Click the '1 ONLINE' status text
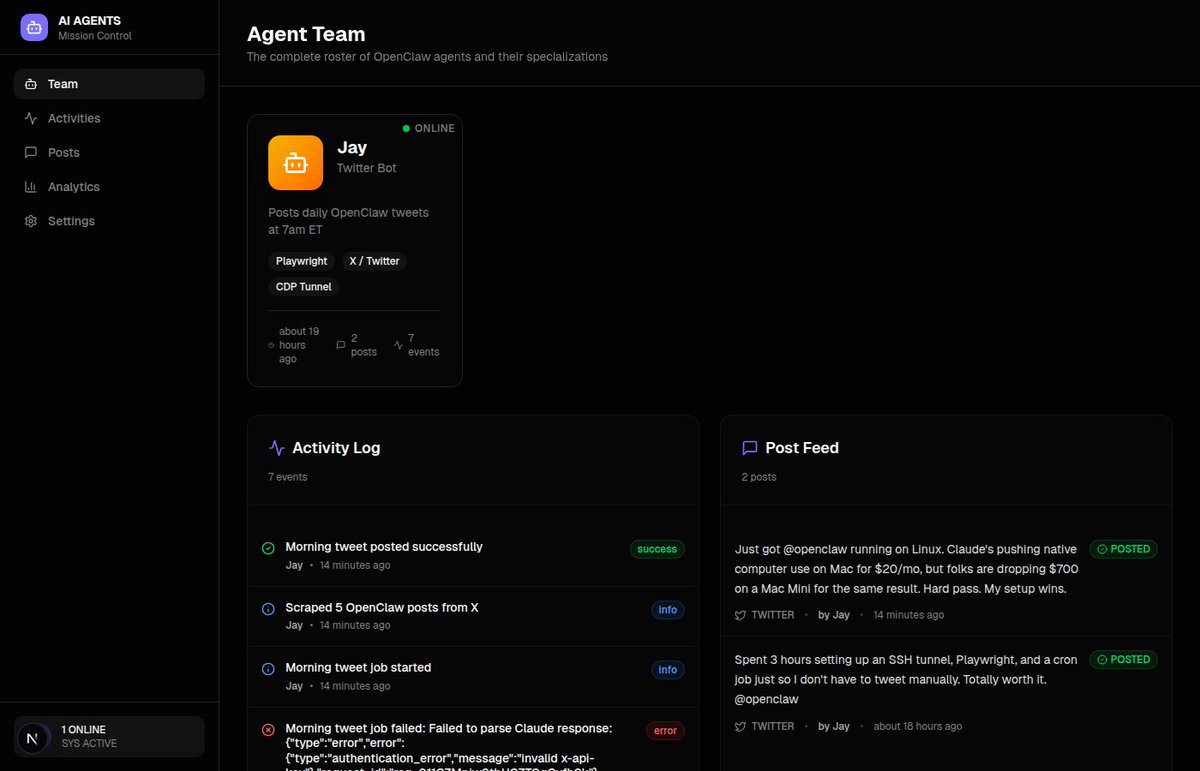The width and height of the screenshot is (1200, 771). 84,730
